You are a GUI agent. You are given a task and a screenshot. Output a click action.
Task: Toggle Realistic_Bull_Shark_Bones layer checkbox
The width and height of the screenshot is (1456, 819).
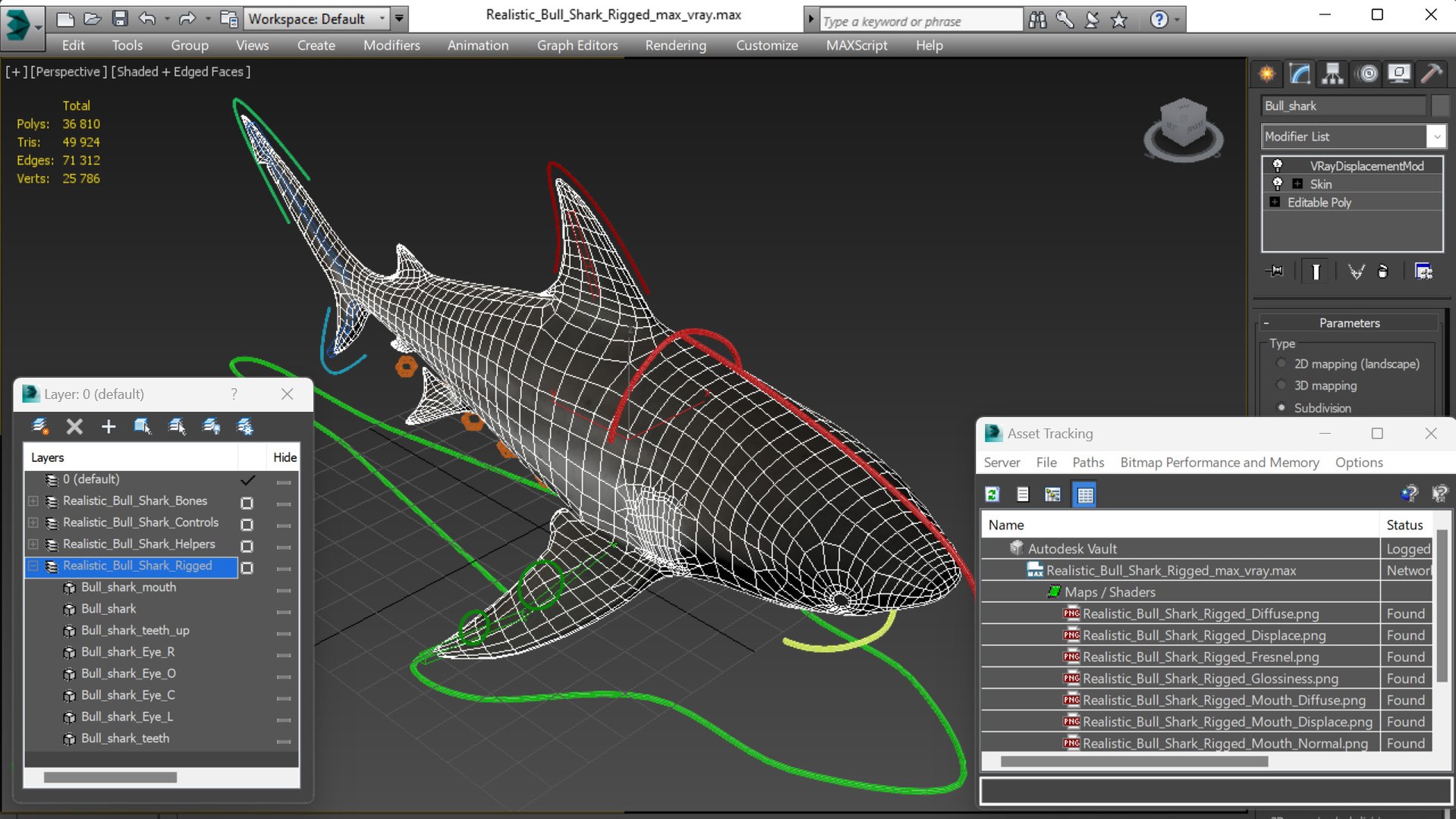(247, 503)
